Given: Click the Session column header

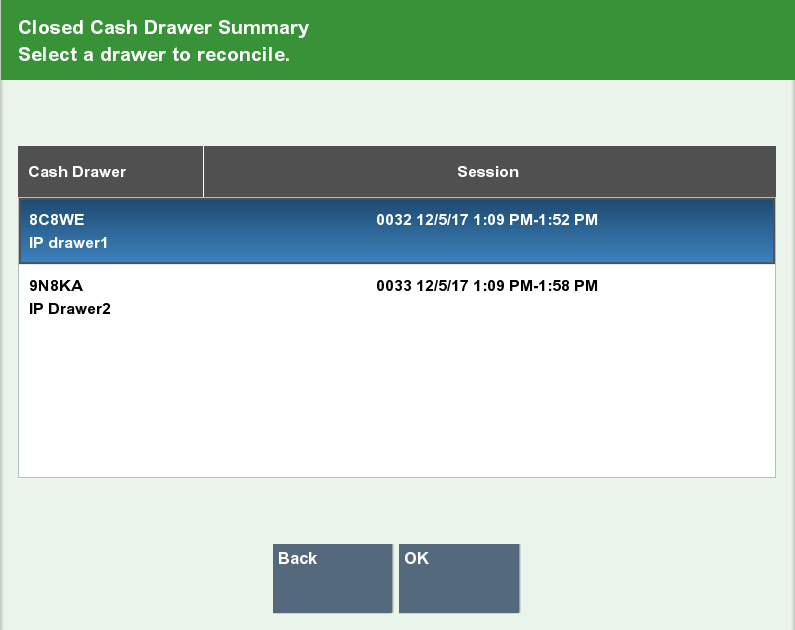Looking at the screenshot, I should coord(489,172).
